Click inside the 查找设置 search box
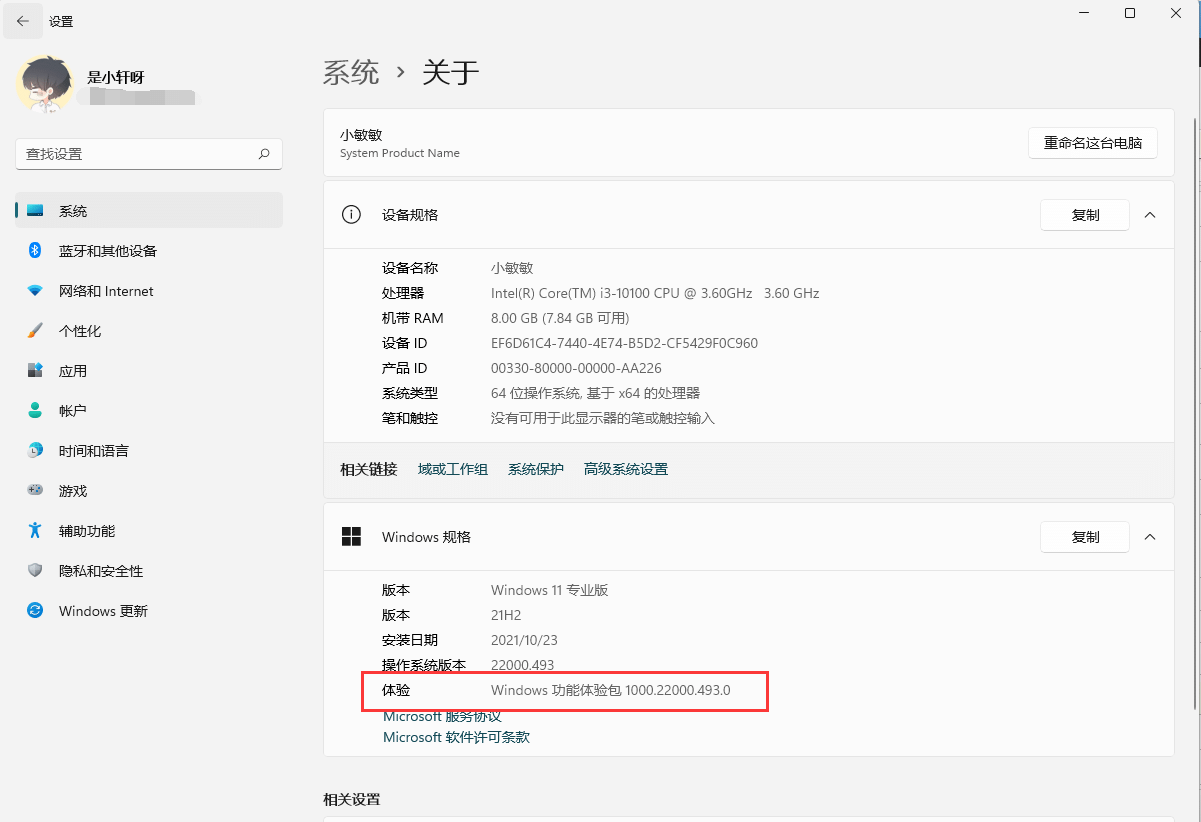 (148, 153)
